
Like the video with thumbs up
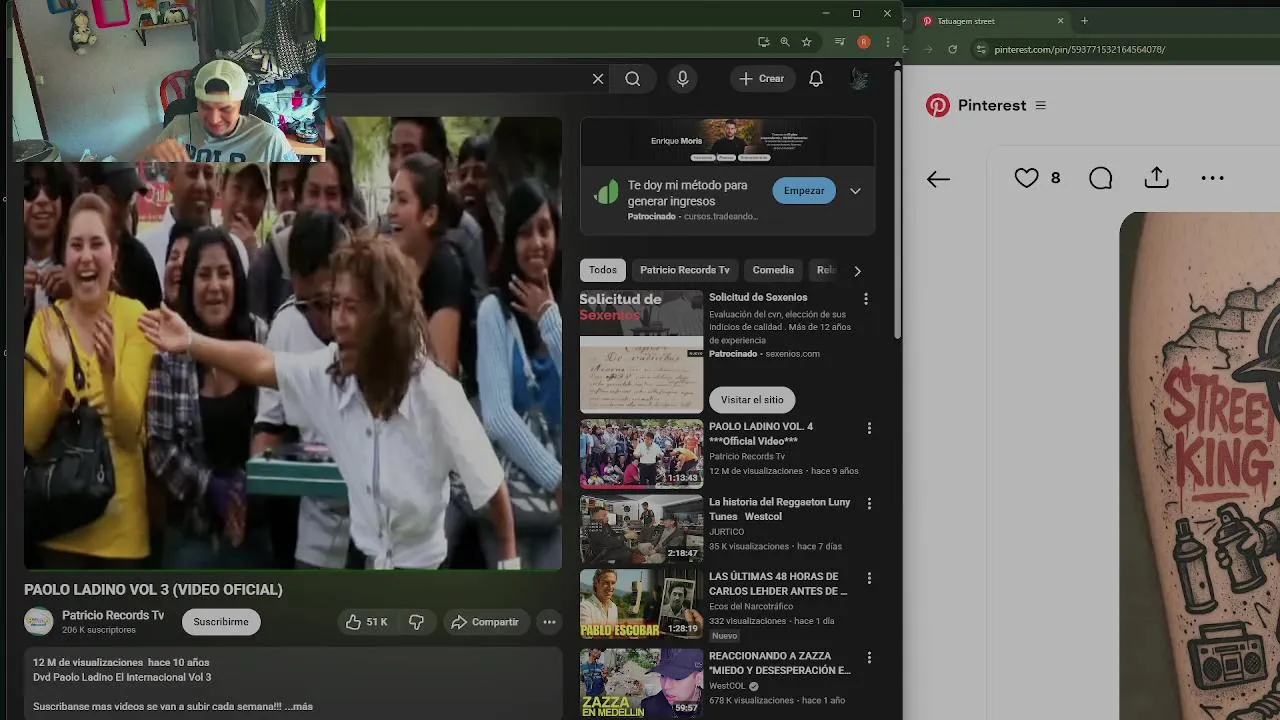(x=366, y=622)
